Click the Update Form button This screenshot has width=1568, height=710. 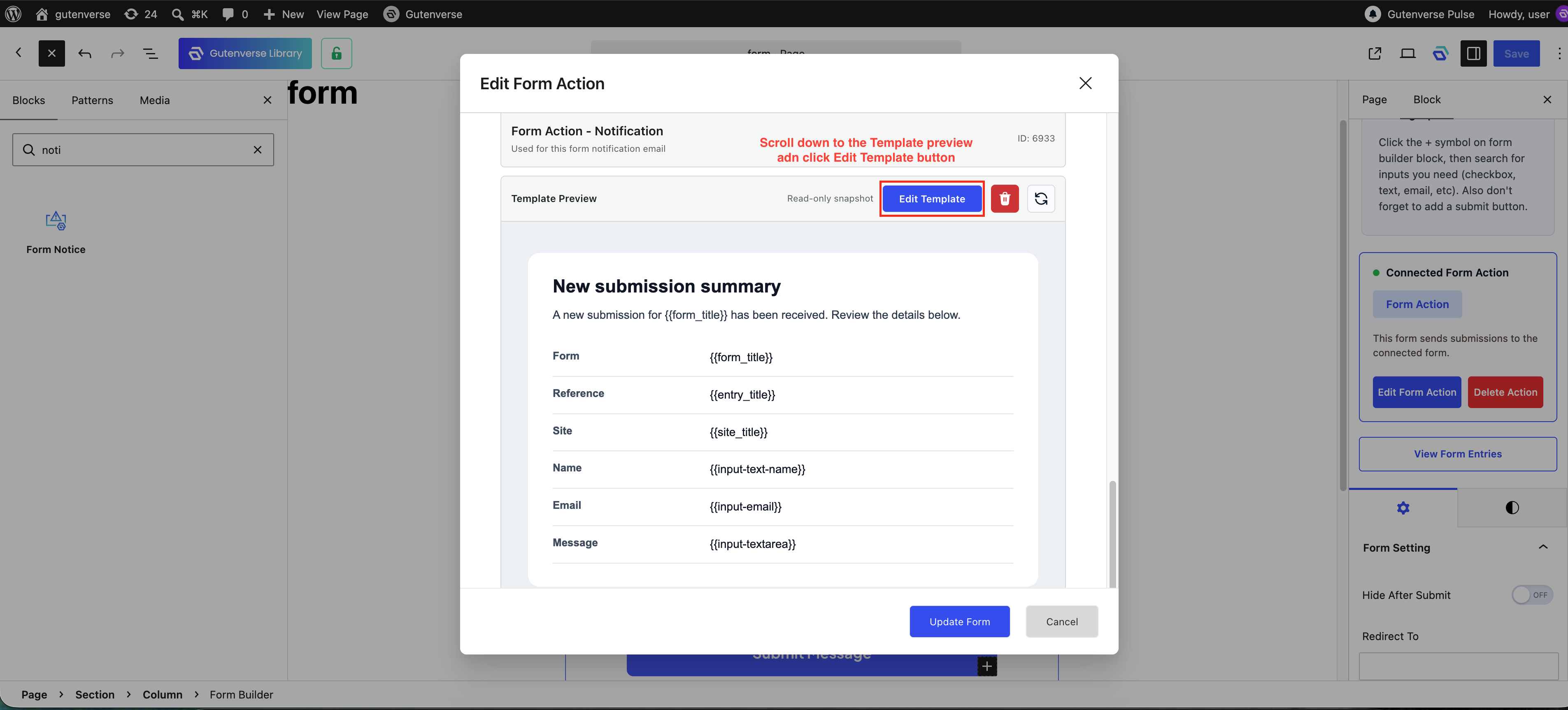point(959,621)
